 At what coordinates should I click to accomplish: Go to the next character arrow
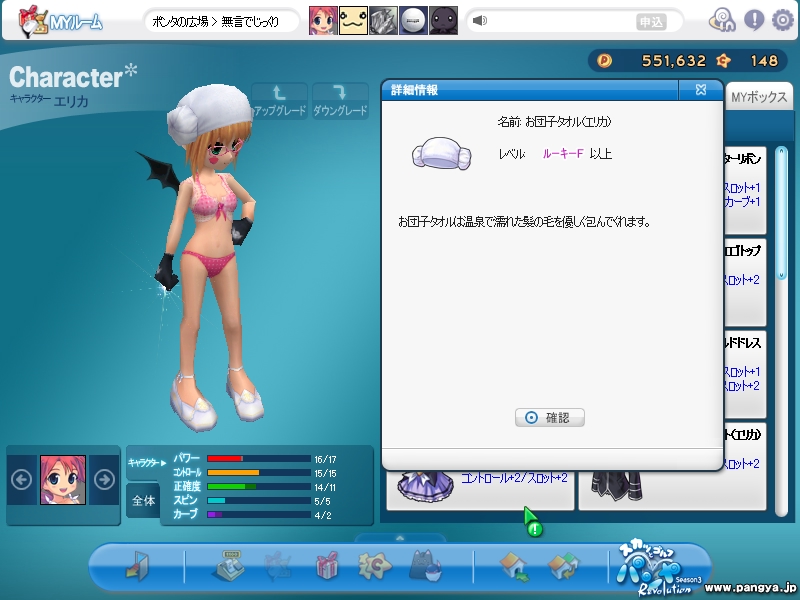105,480
